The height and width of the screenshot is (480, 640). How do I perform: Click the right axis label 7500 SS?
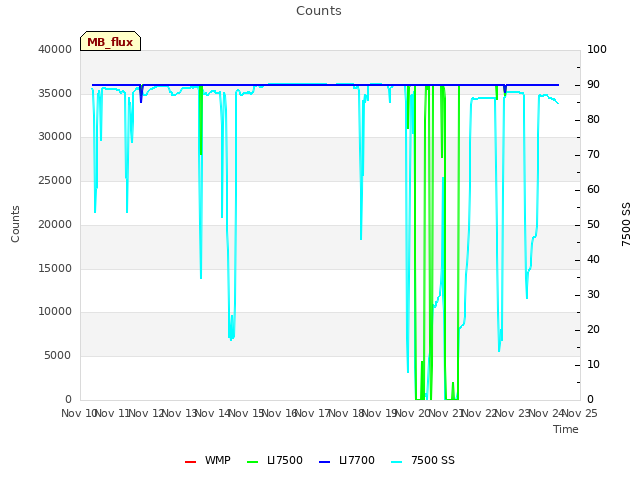[x=626, y=224]
